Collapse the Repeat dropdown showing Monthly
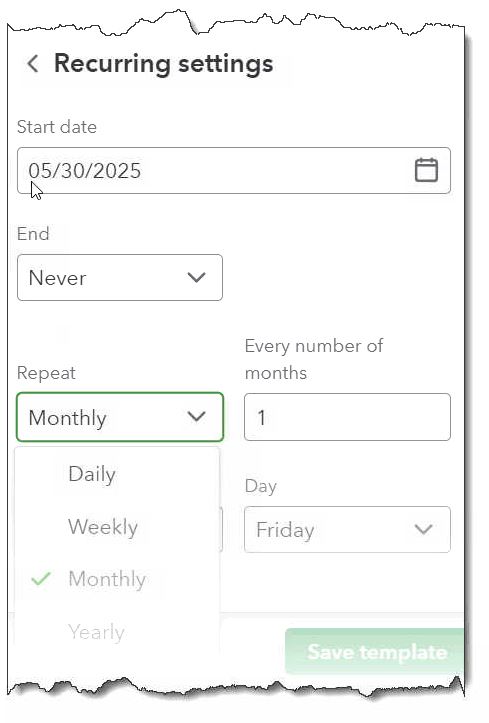This screenshot has height=723, width=489. (x=120, y=417)
